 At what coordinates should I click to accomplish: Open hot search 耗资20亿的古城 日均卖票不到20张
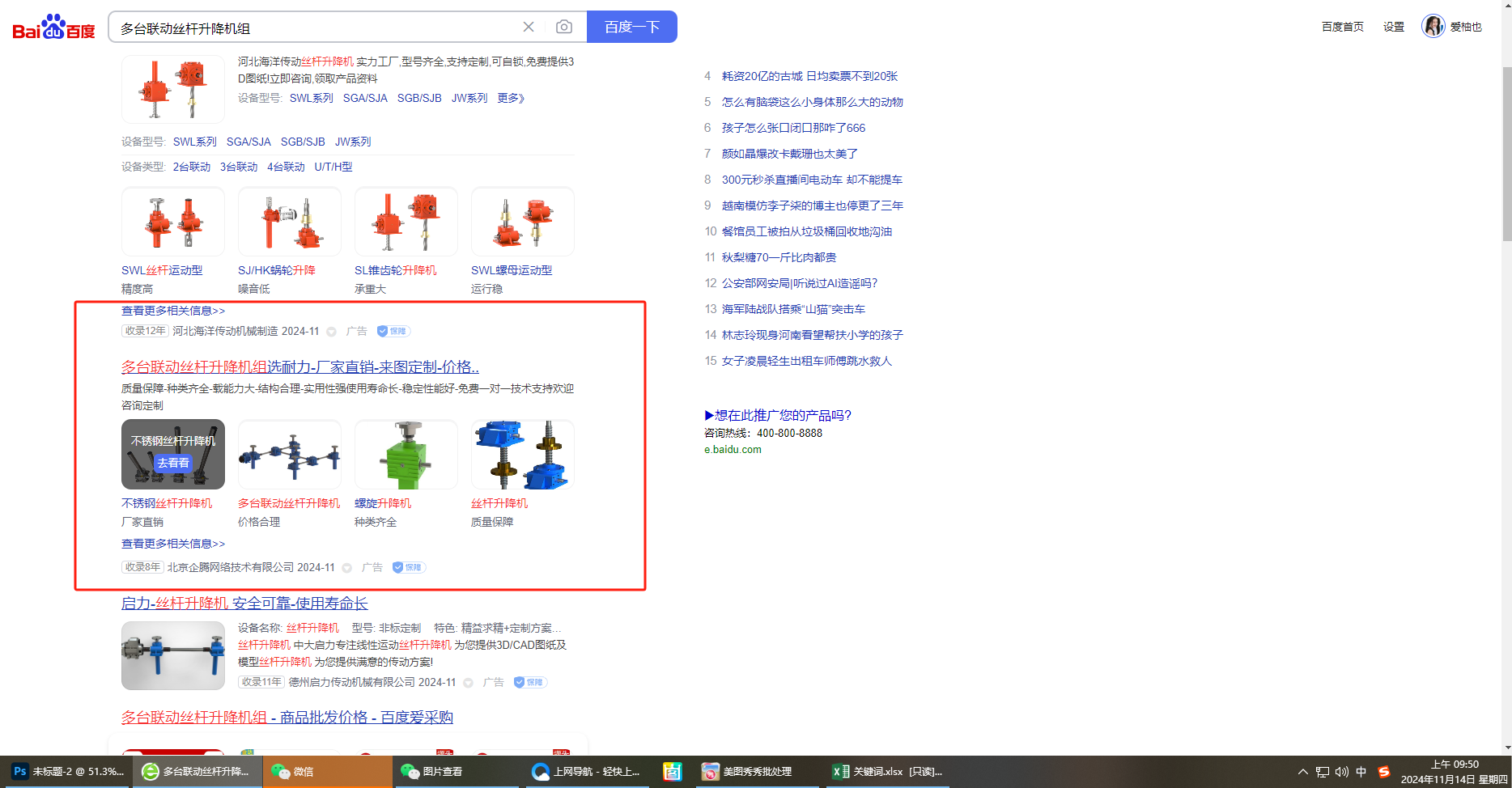coord(810,76)
